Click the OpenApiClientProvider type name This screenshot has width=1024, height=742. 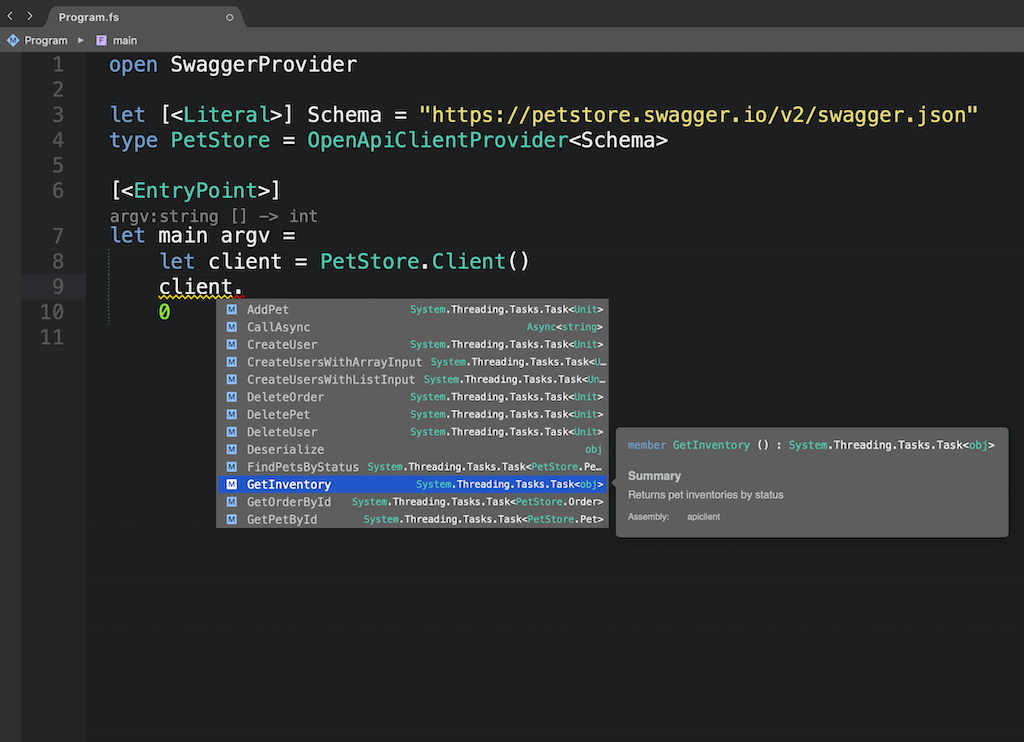[x=438, y=140]
